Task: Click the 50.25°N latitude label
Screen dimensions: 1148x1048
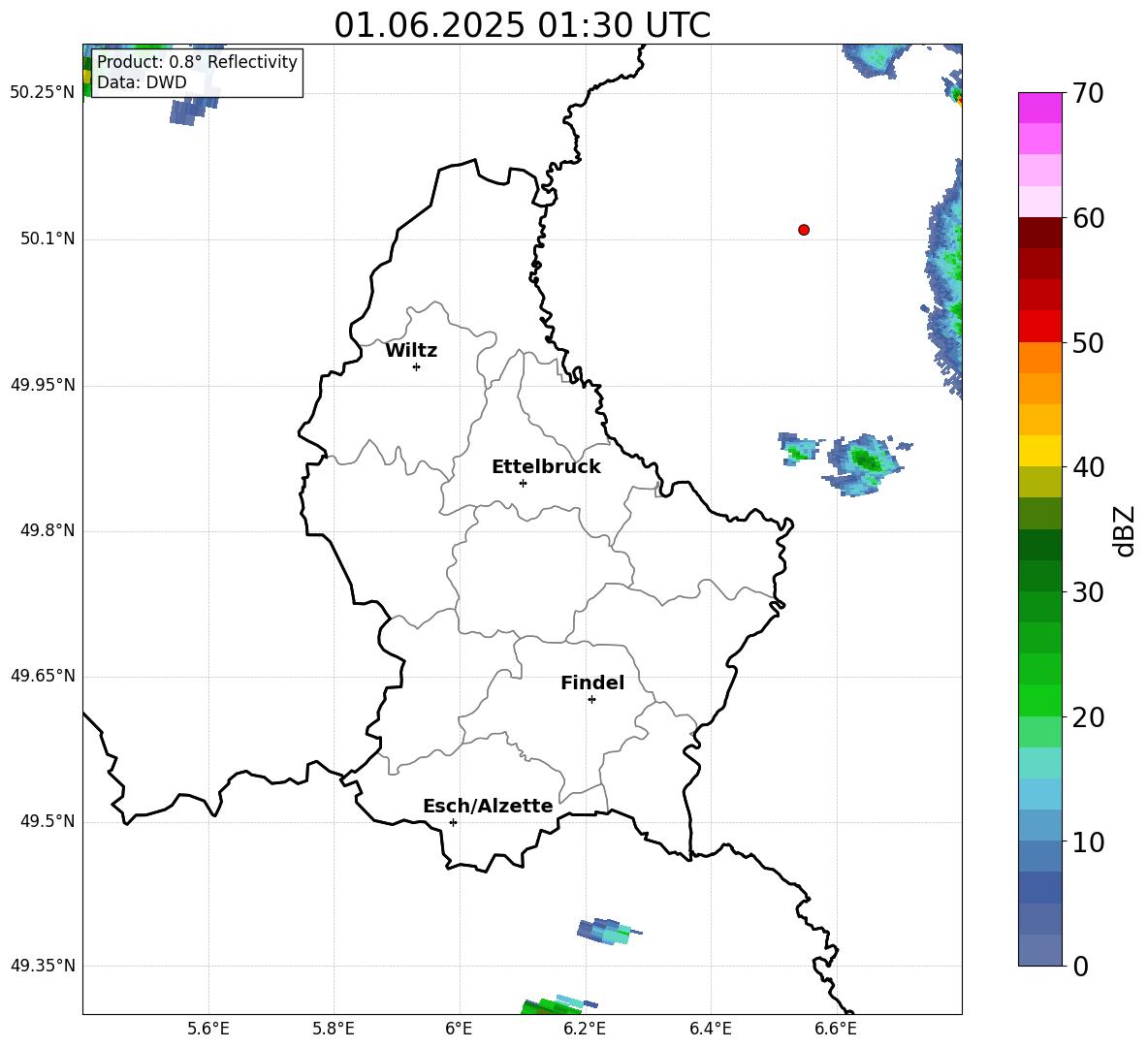Action: (x=43, y=93)
